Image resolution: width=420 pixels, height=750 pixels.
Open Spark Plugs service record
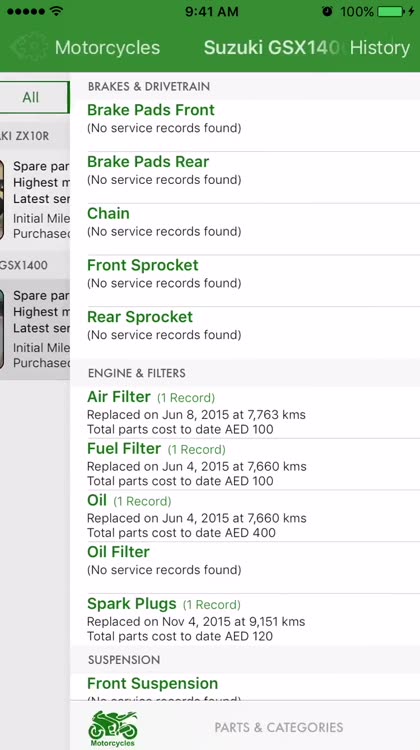245,619
